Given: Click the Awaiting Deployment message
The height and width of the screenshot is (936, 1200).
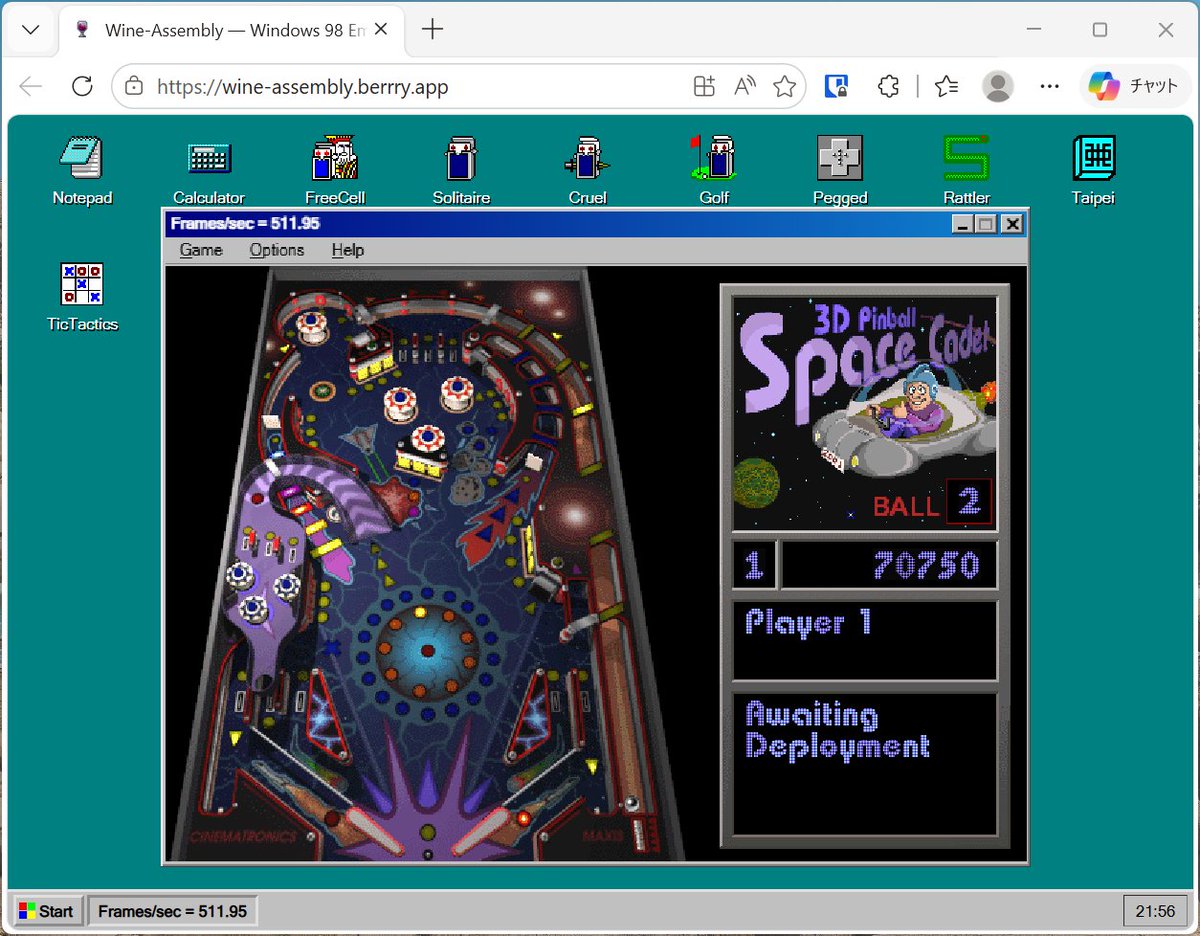Looking at the screenshot, I should point(837,731).
